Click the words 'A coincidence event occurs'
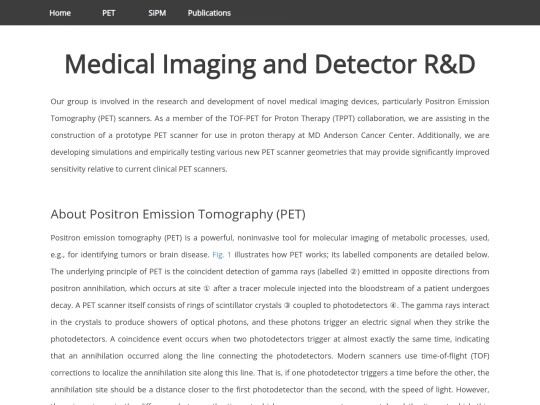This screenshot has height=405, width=540. (159, 339)
